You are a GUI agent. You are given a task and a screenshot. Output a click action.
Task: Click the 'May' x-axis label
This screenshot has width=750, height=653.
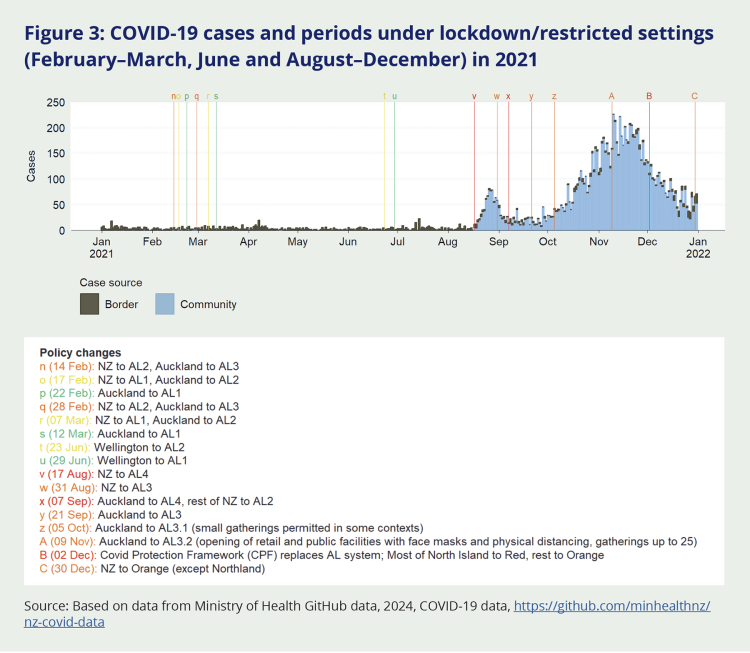point(298,242)
